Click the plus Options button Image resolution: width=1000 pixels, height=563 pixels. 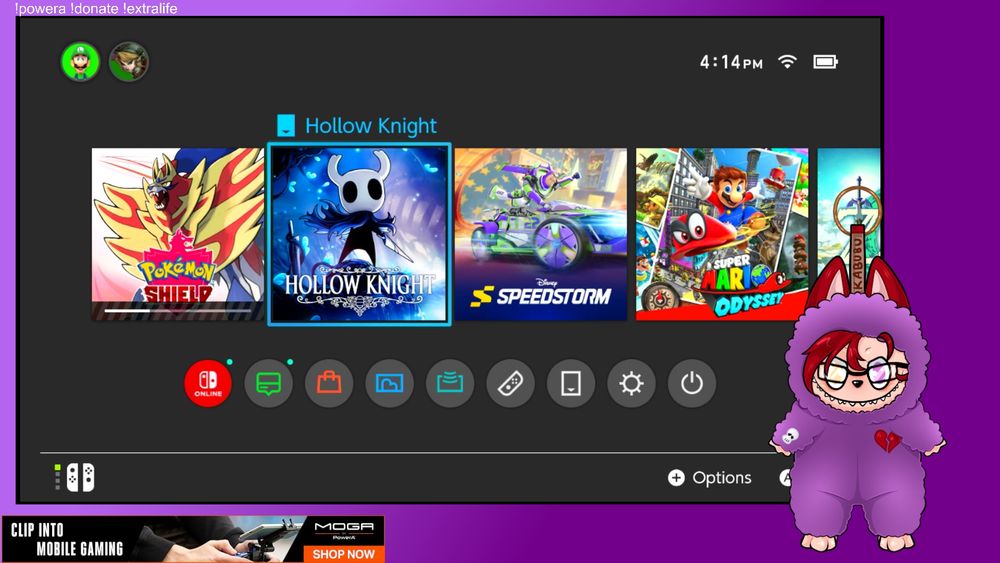(710, 478)
